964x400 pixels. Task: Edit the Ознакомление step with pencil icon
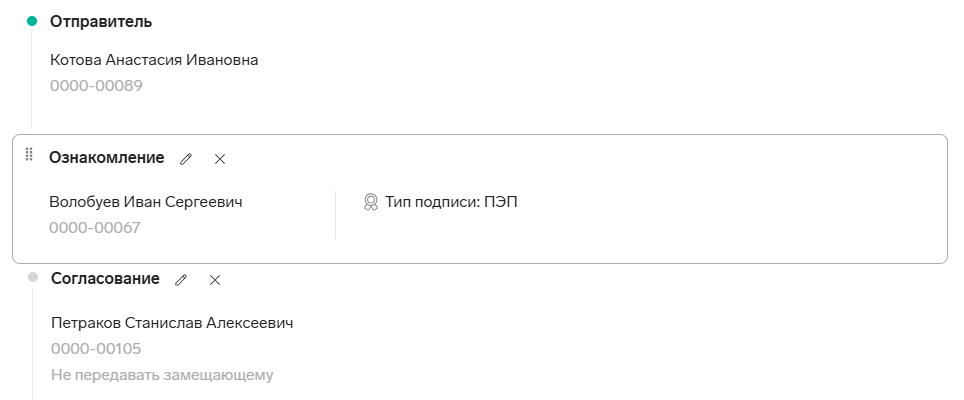pyautogui.click(x=186, y=159)
